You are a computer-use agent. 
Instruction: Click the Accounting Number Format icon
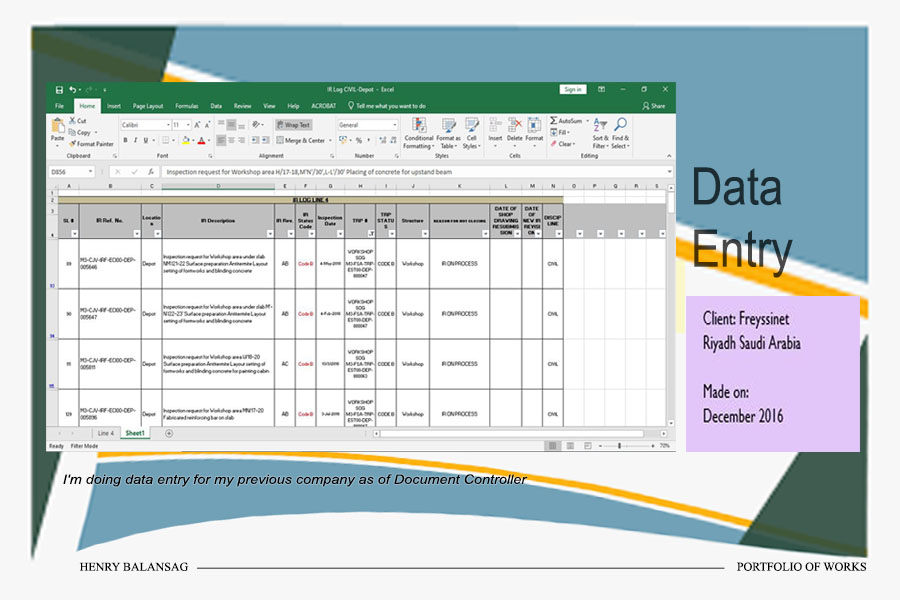pyautogui.click(x=343, y=140)
